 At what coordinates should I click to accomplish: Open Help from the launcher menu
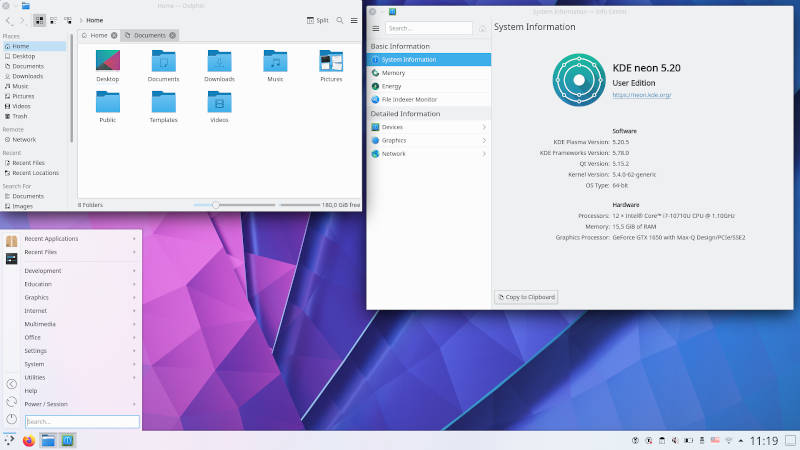tap(80, 391)
